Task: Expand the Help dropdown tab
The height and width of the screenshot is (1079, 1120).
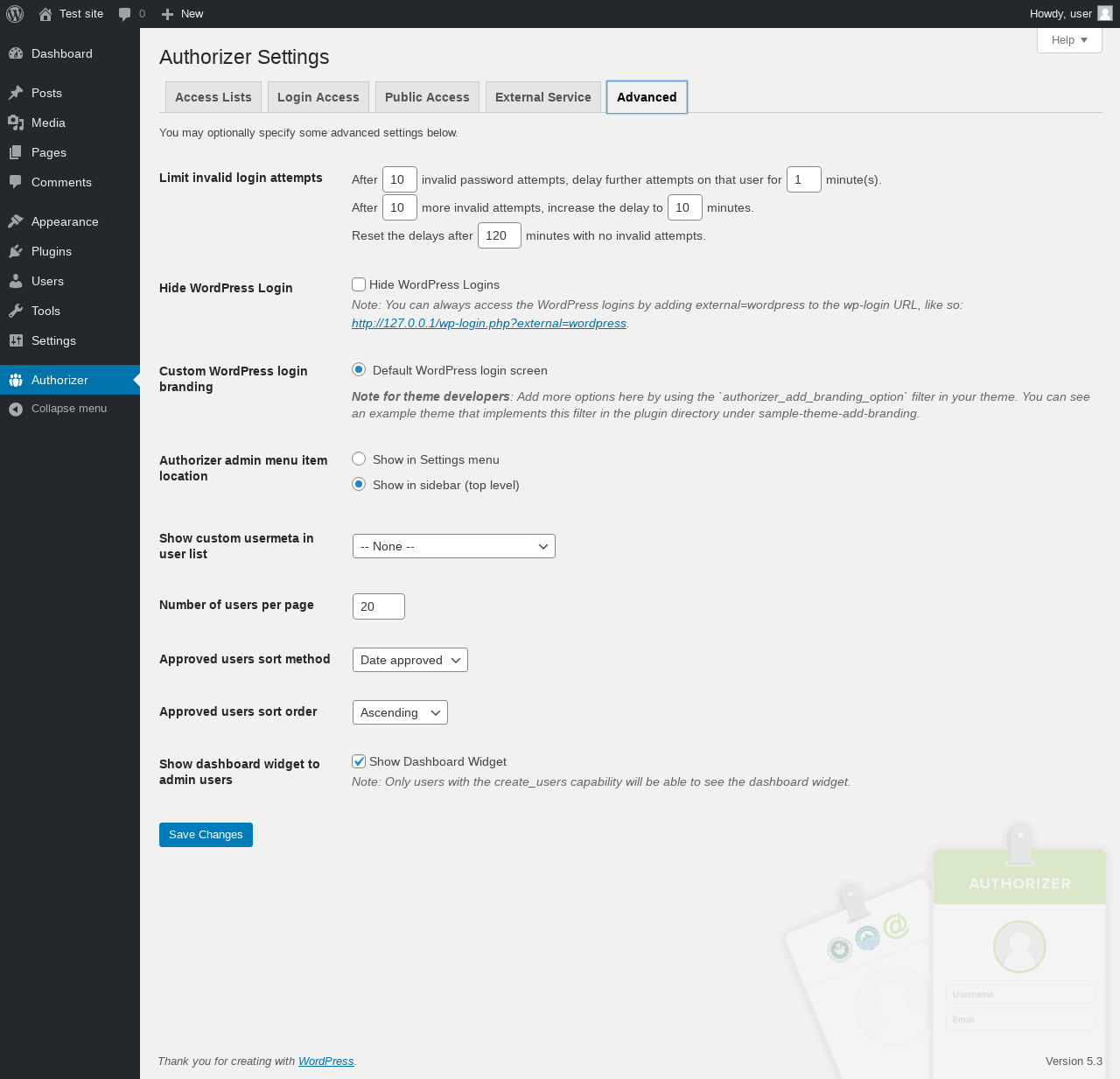Action: [1069, 40]
